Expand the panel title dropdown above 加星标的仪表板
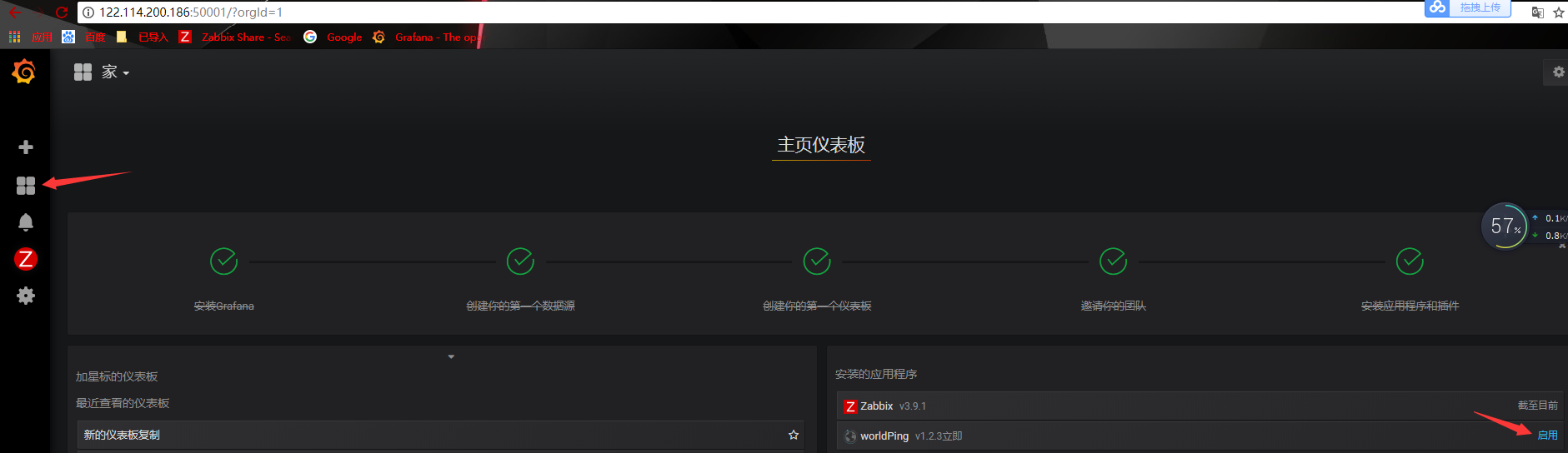Viewport: 1568px width, 453px height. click(451, 356)
